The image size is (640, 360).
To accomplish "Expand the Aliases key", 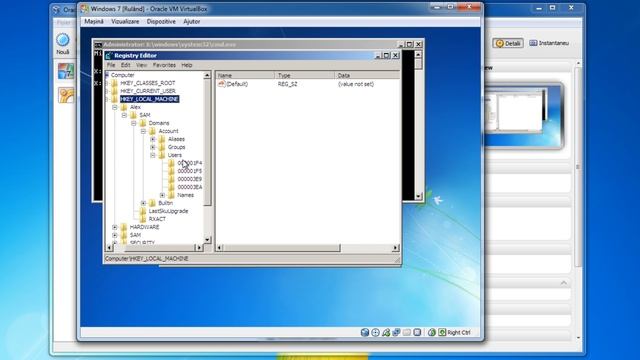I will [153, 139].
